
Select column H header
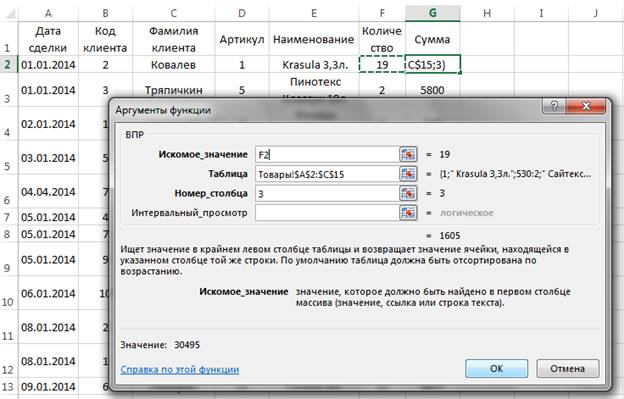[x=487, y=14]
